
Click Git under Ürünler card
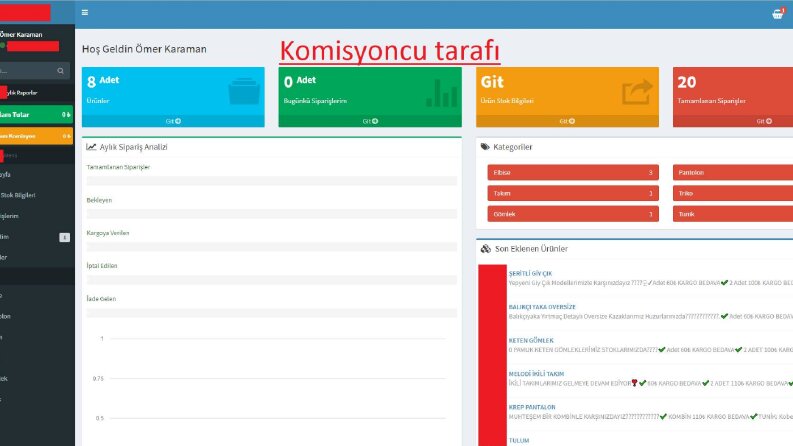pyautogui.click(x=173, y=121)
